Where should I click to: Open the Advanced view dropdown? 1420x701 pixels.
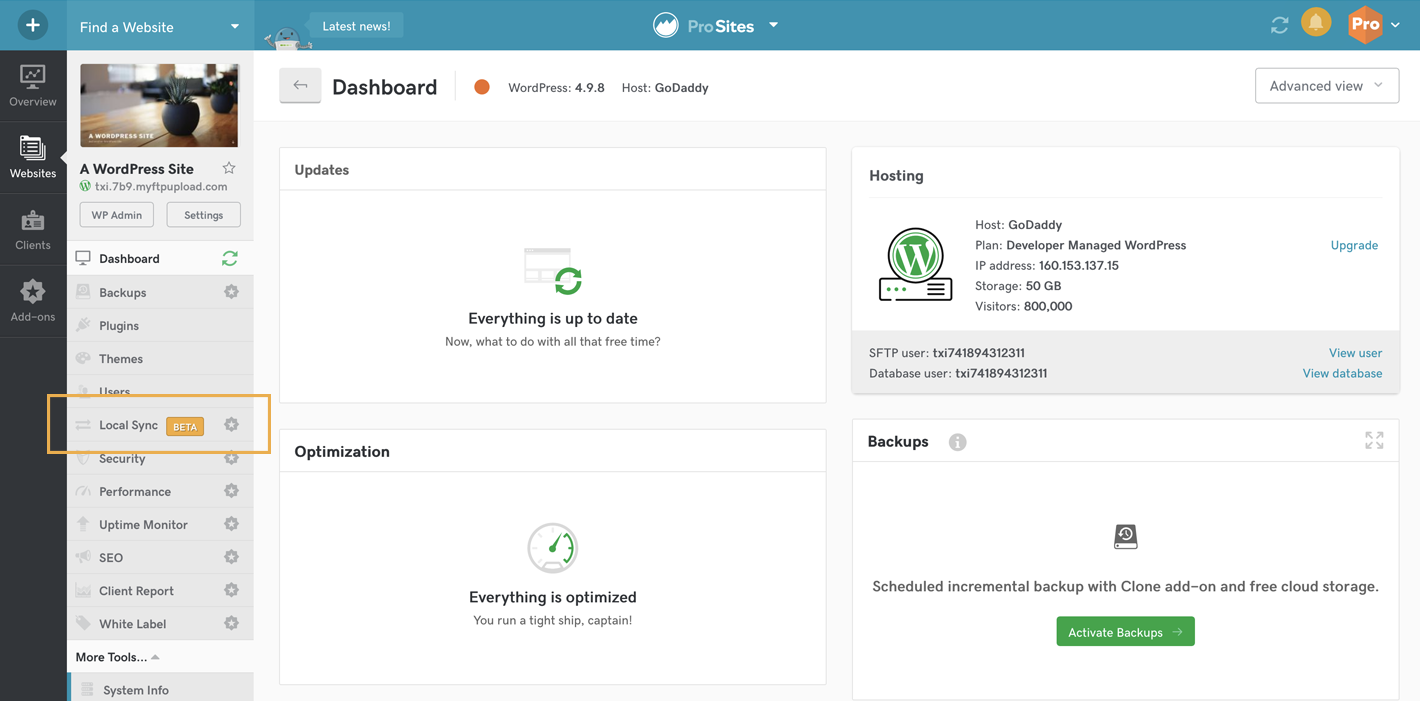click(x=1326, y=86)
